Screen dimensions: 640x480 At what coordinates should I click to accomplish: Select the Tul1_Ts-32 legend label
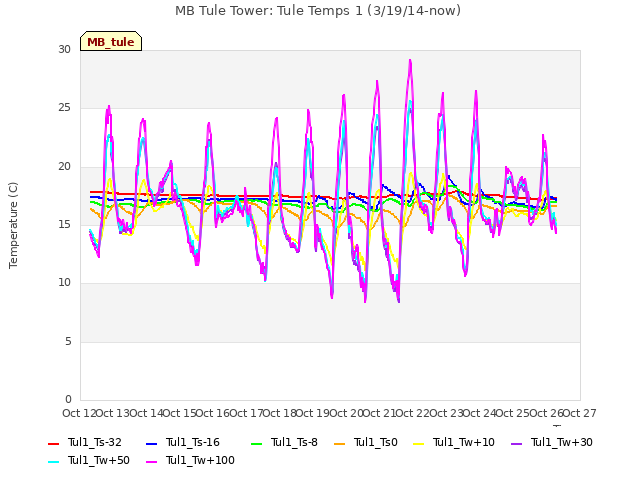95,442
